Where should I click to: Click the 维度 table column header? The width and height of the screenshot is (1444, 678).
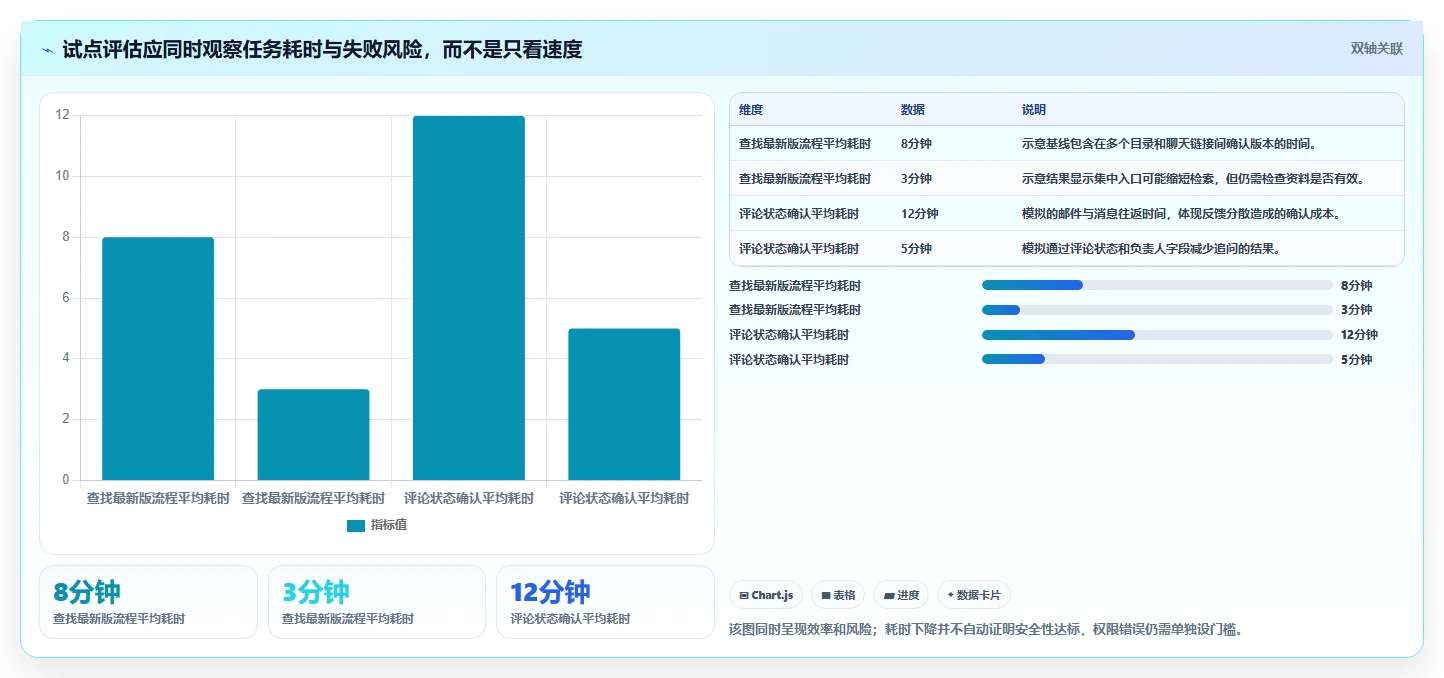pos(751,110)
